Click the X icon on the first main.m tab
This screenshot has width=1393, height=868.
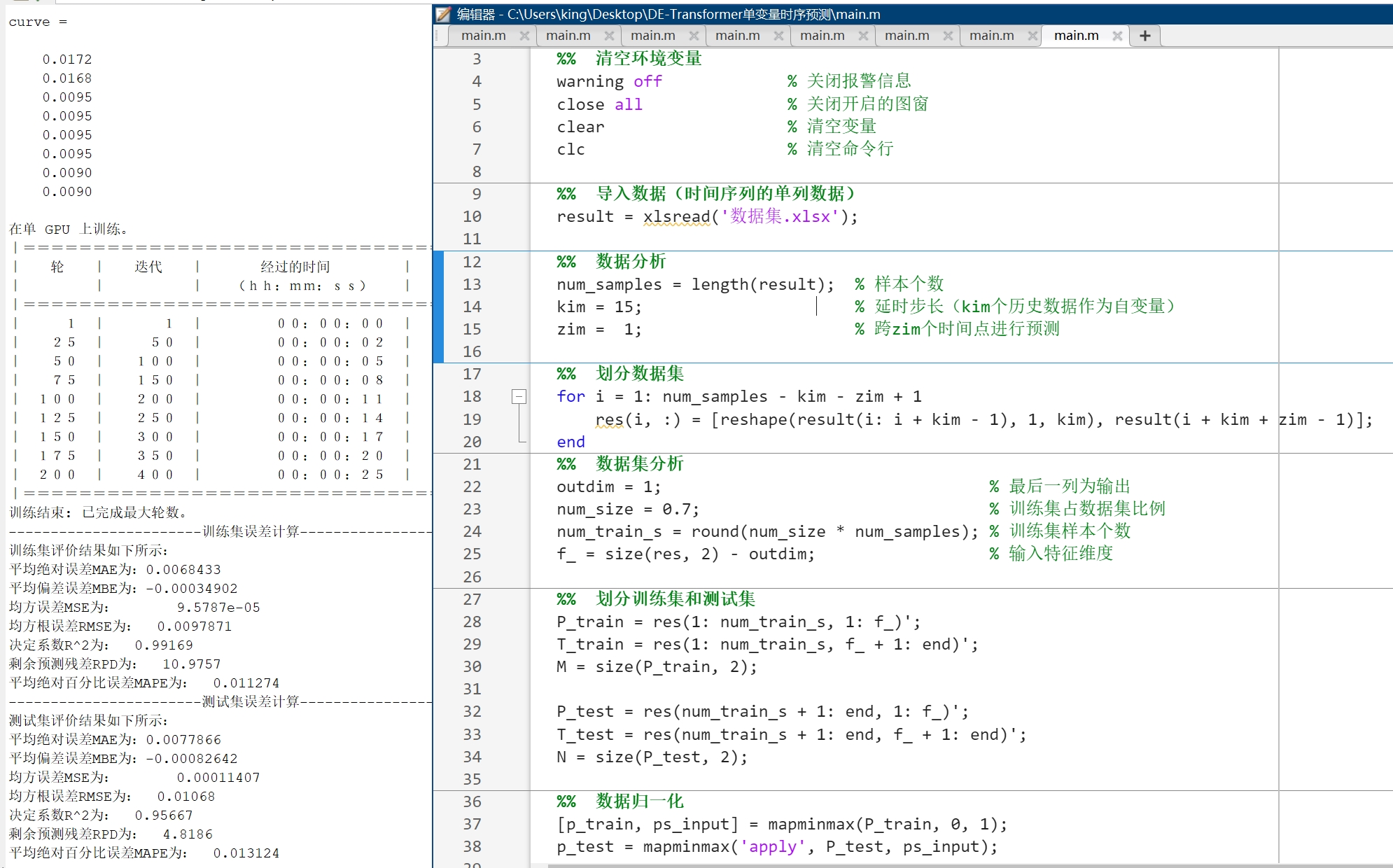525,35
